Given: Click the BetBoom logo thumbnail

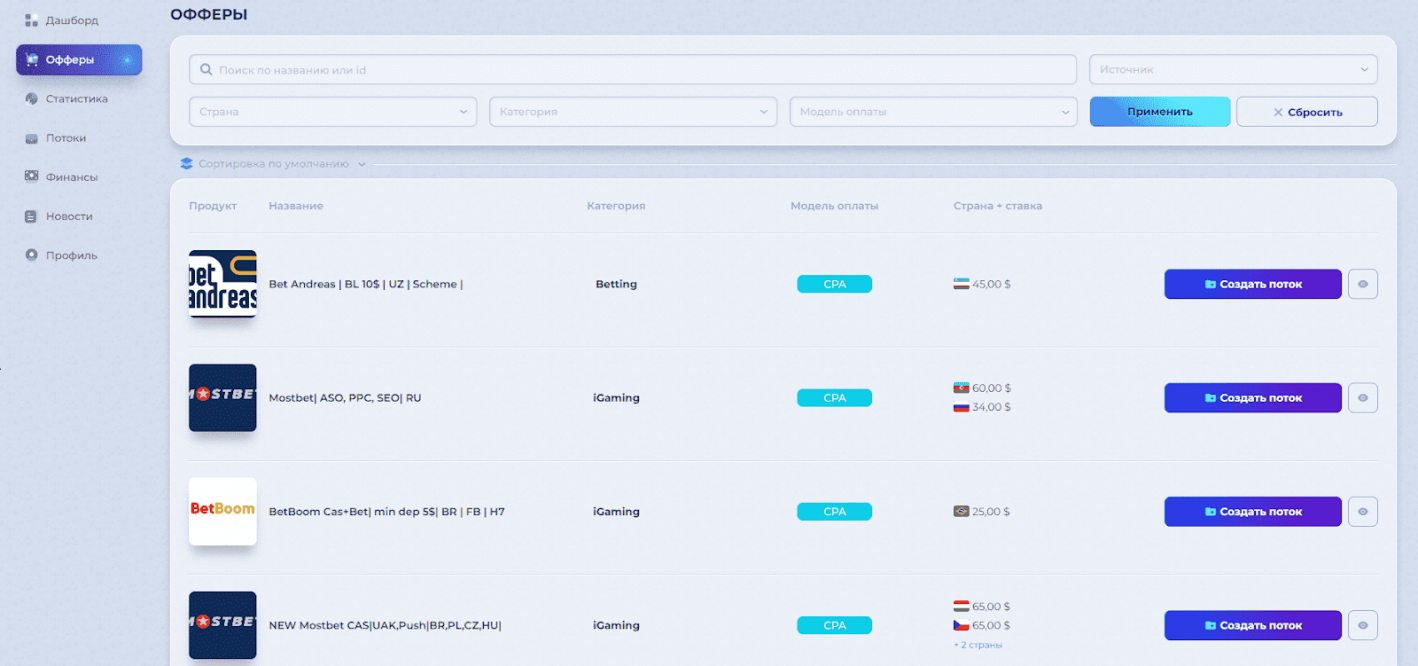Looking at the screenshot, I should 223,511.
